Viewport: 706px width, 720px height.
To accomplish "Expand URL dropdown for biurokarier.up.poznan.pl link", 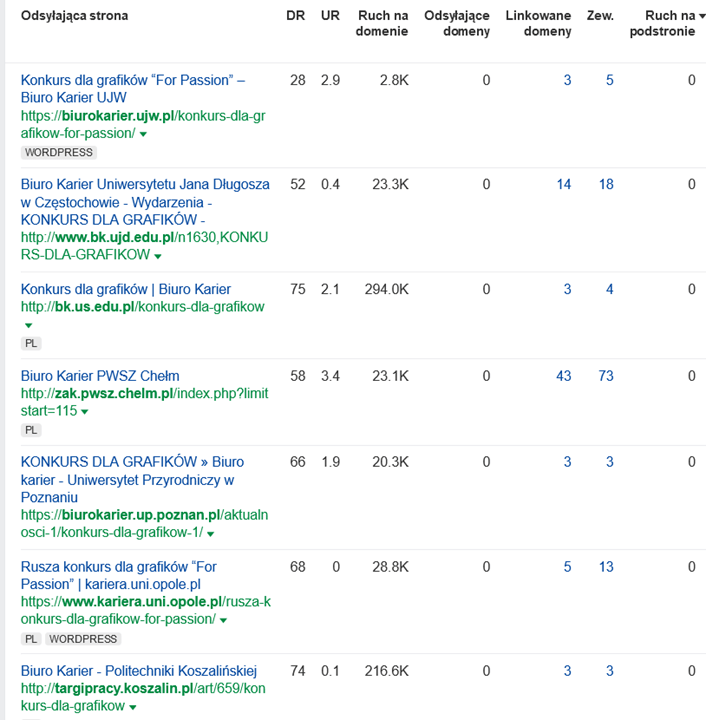I will 211,534.
